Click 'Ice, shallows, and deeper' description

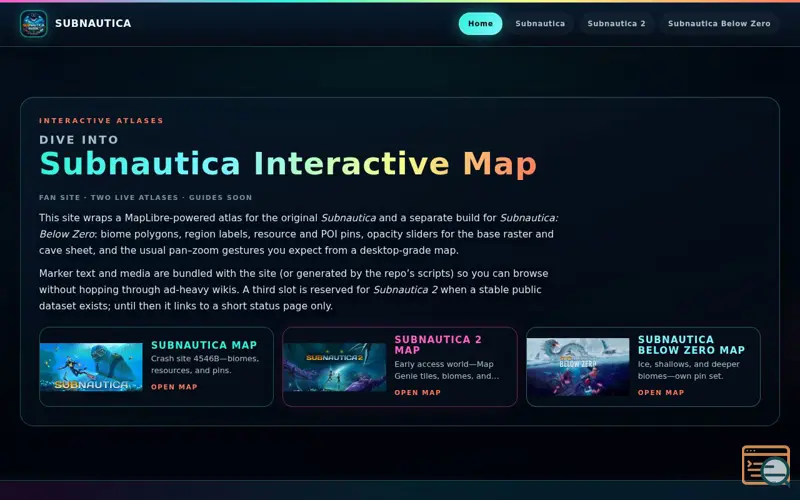tap(689, 370)
